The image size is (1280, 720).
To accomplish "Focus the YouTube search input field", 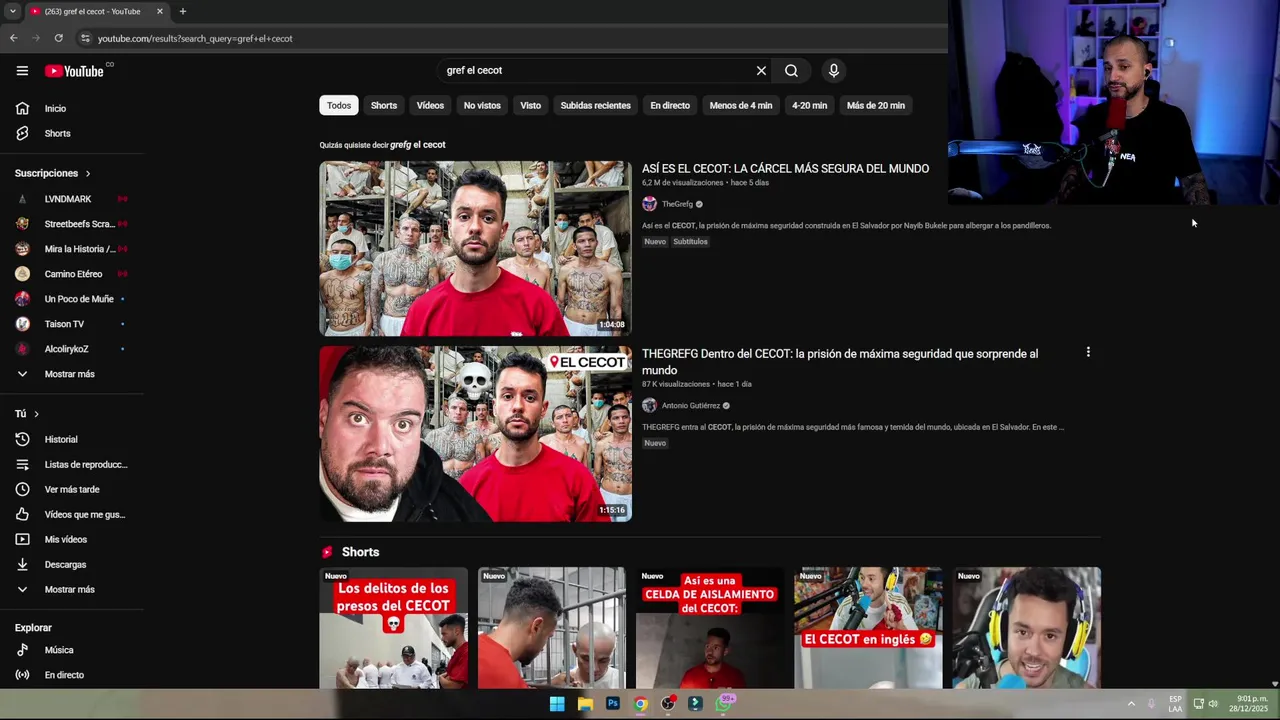I will click(x=595, y=71).
